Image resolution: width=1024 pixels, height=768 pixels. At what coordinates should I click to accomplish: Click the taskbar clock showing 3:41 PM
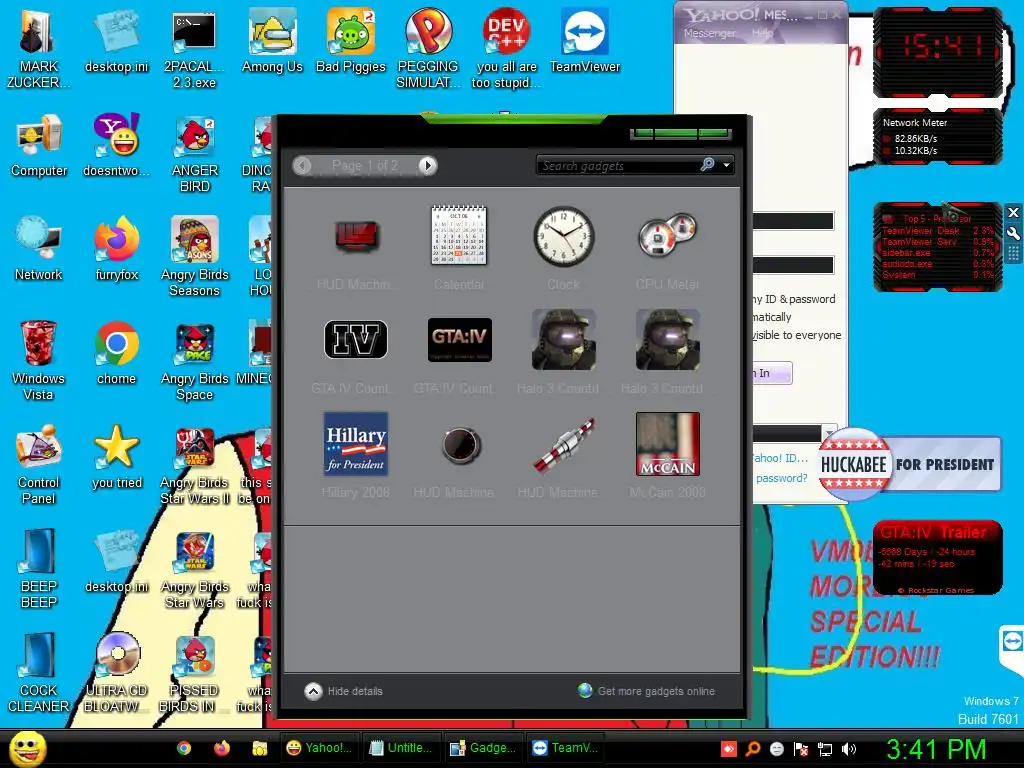(936, 749)
